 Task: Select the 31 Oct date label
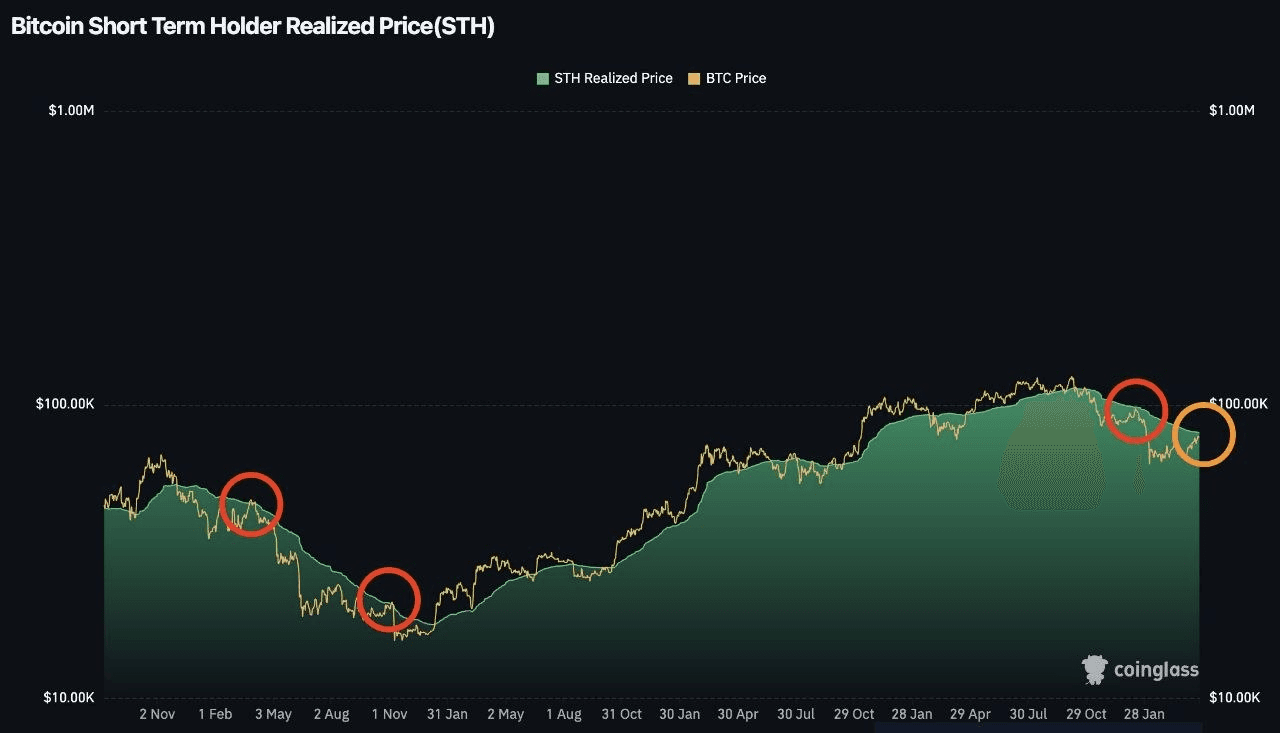tap(621, 714)
